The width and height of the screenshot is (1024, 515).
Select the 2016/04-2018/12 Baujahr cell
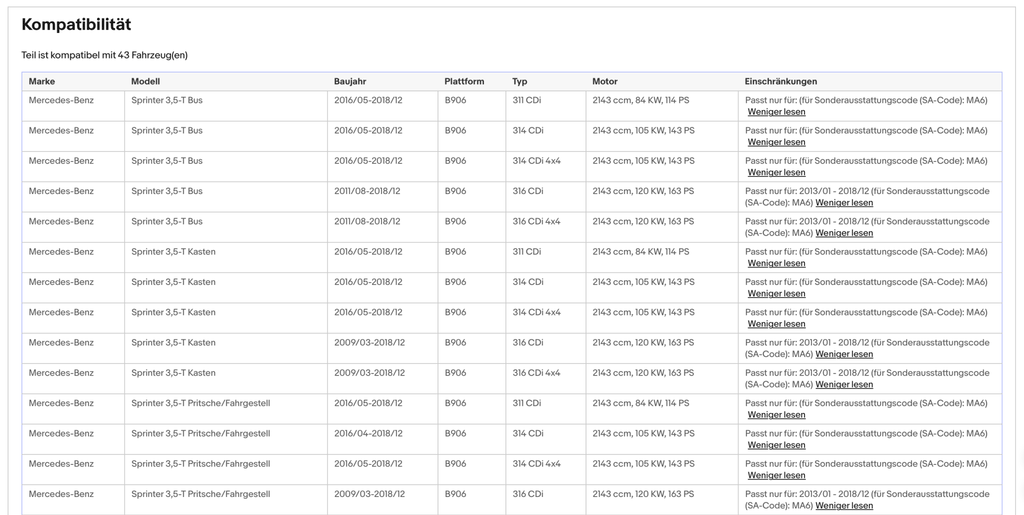(368, 433)
